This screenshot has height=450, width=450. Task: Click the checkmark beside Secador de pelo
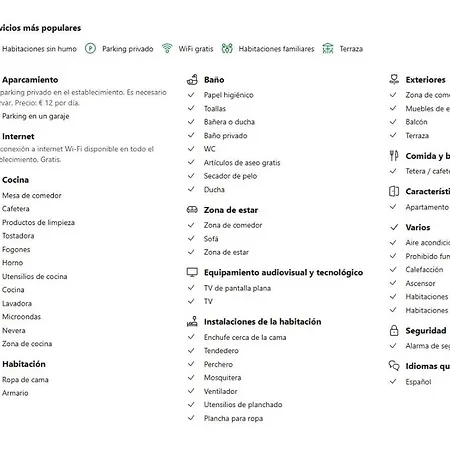tap(191, 176)
